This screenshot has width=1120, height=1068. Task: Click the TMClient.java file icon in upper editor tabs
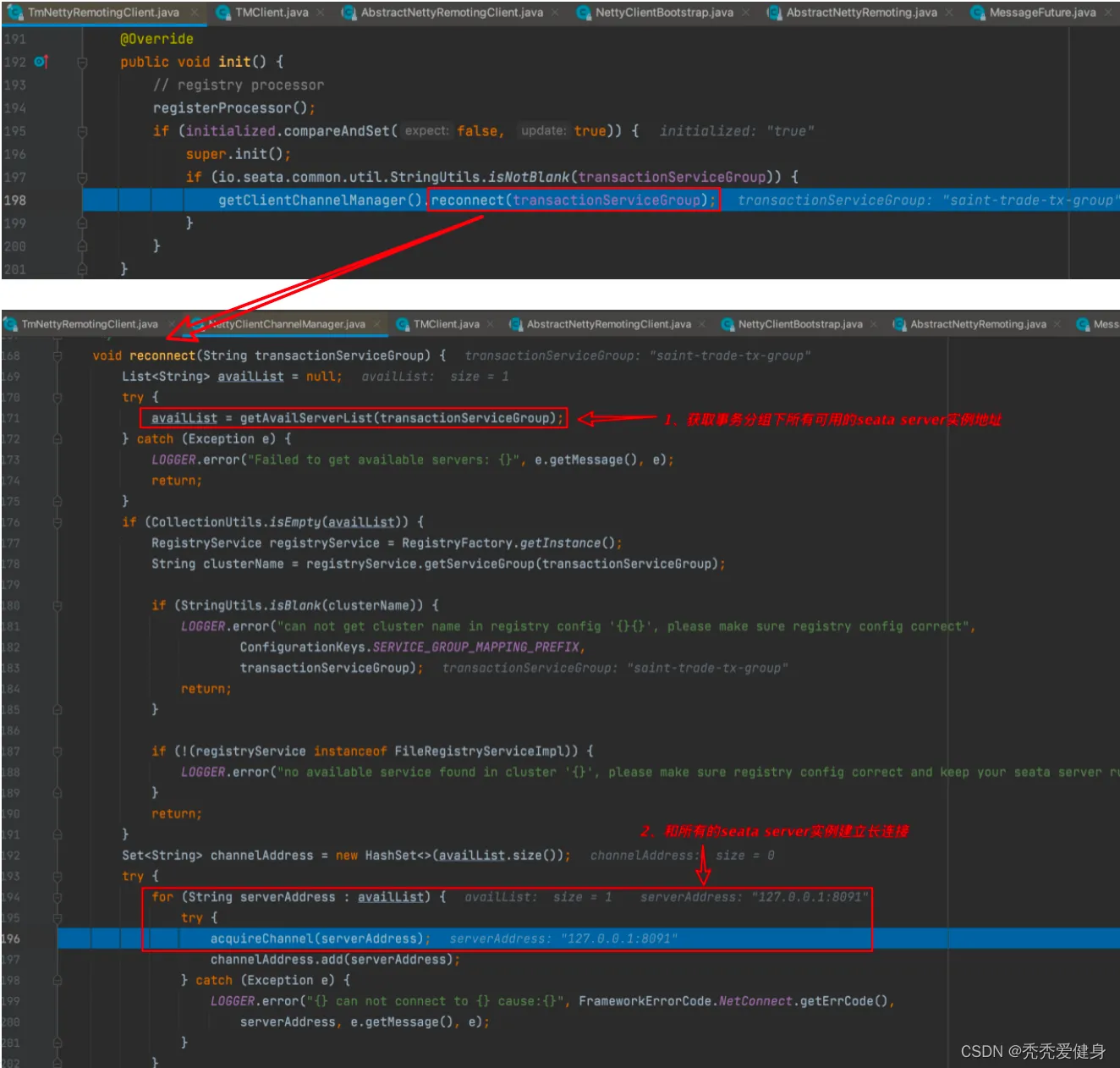(x=223, y=13)
